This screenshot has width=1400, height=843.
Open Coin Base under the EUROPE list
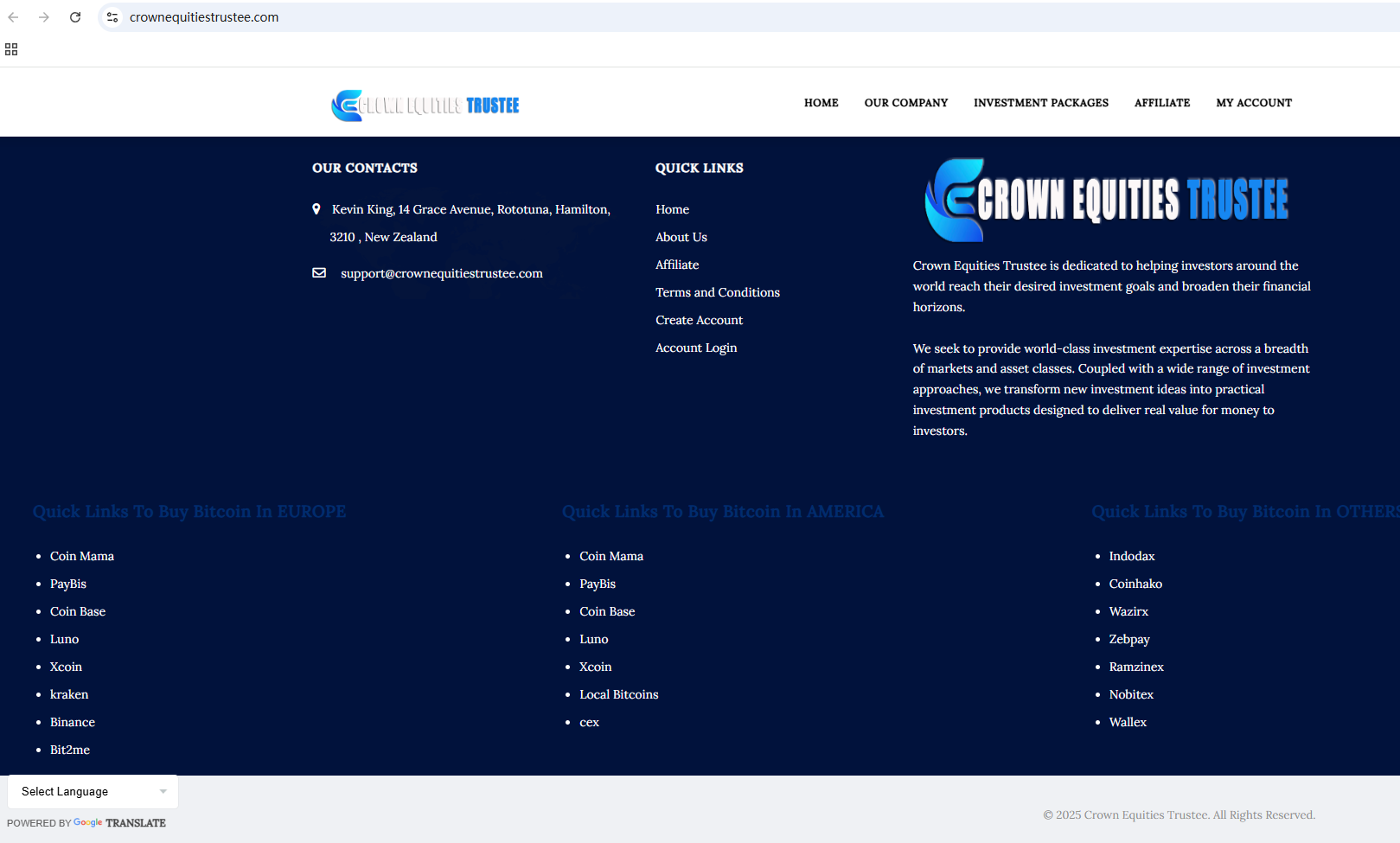pyautogui.click(x=78, y=611)
